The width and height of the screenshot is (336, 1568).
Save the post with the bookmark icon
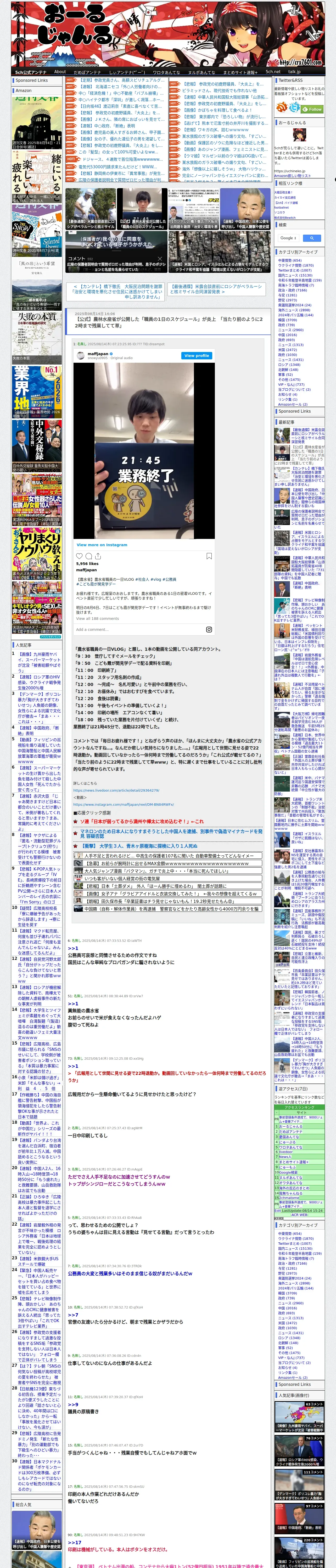[x=209, y=556]
